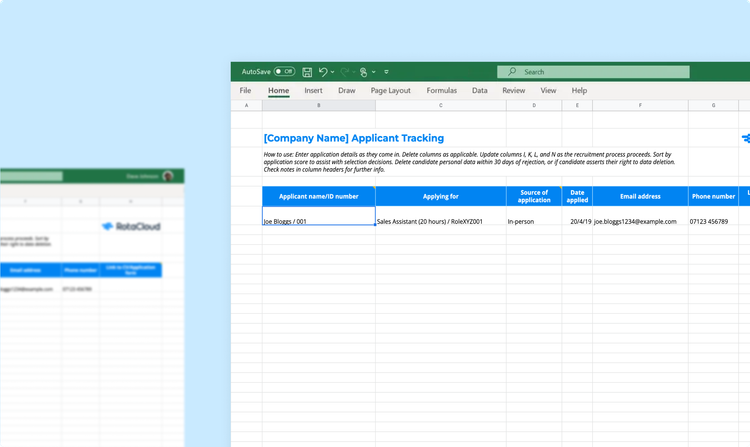Open the Review tab

pyautogui.click(x=513, y=90)
